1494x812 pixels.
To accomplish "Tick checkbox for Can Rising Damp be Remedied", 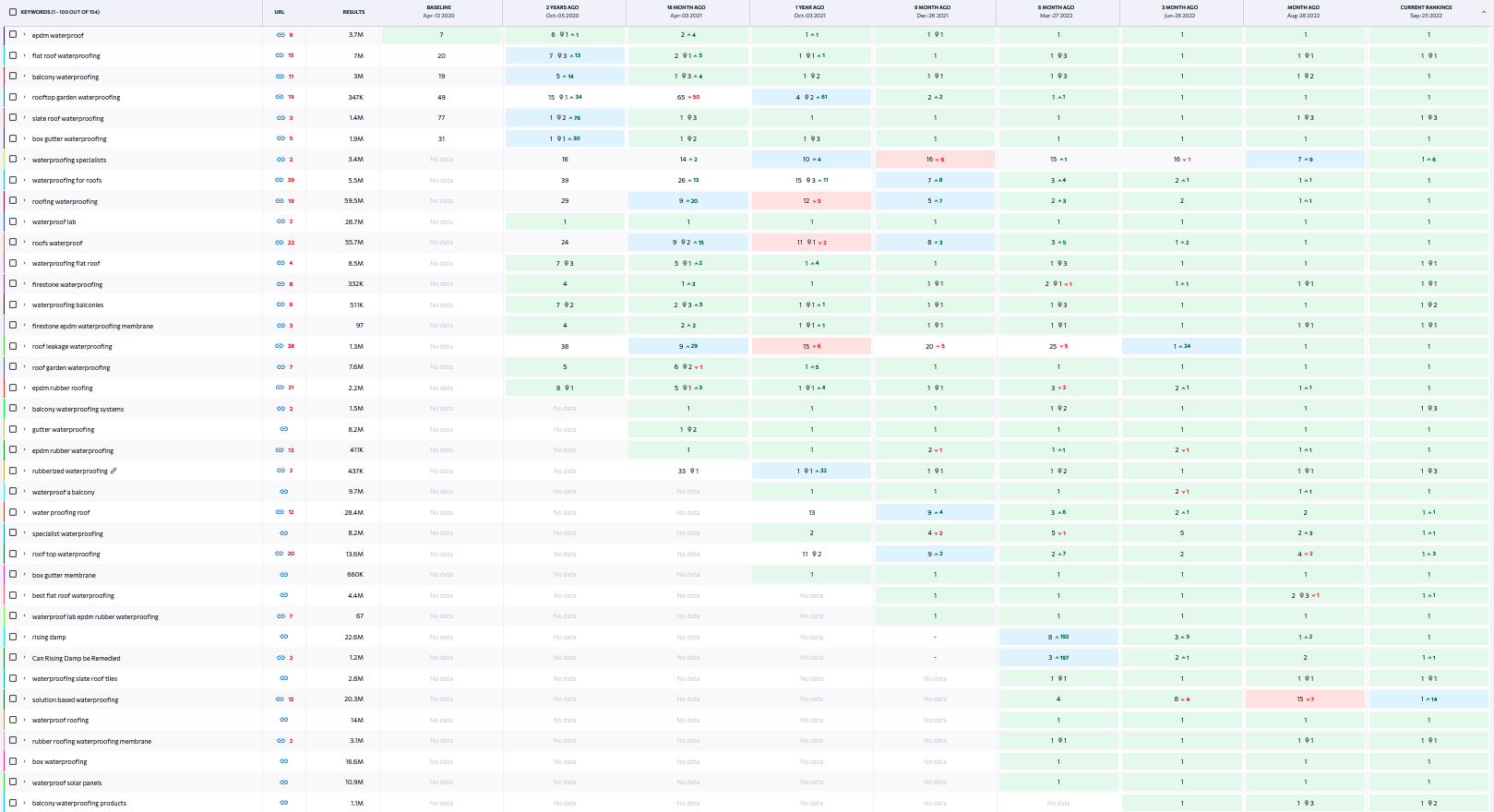I will [x=13, y=658].
